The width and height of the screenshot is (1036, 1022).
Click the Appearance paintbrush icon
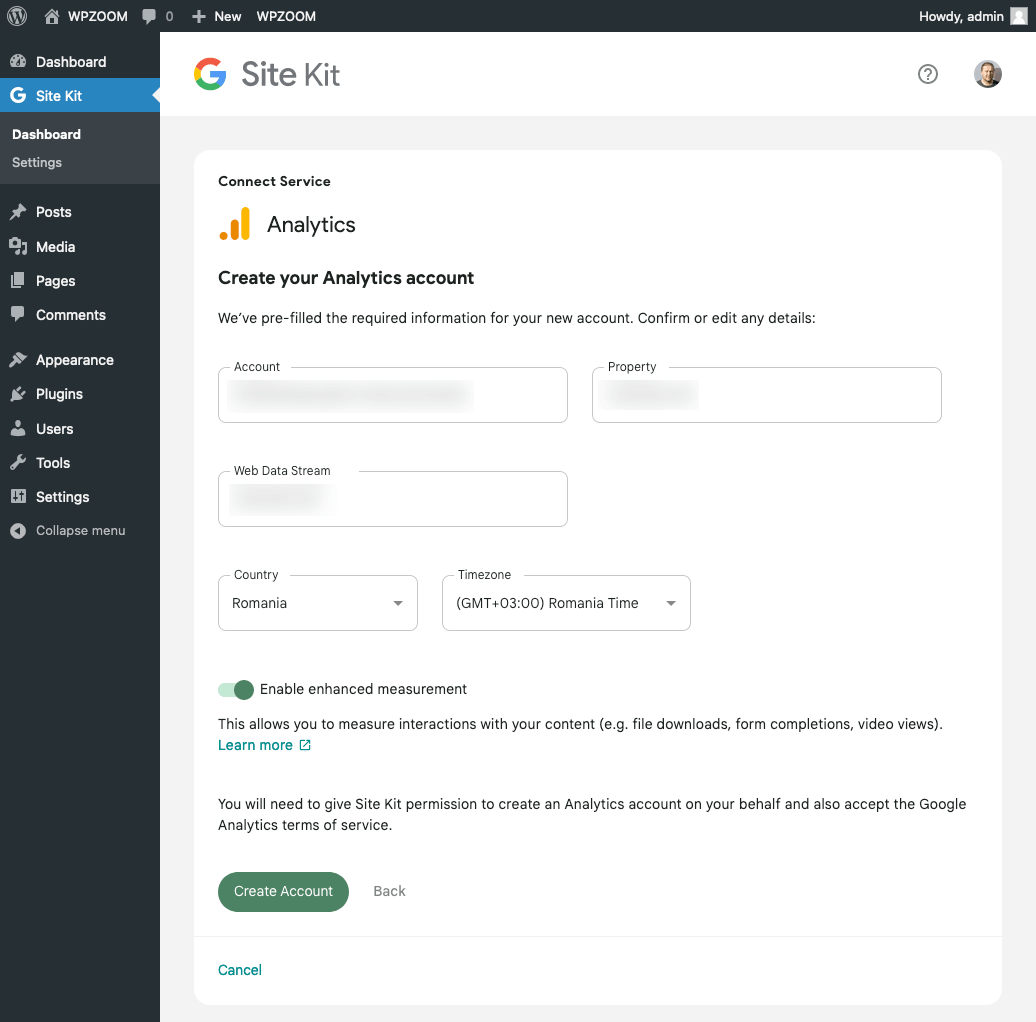[x=18, y=359]
